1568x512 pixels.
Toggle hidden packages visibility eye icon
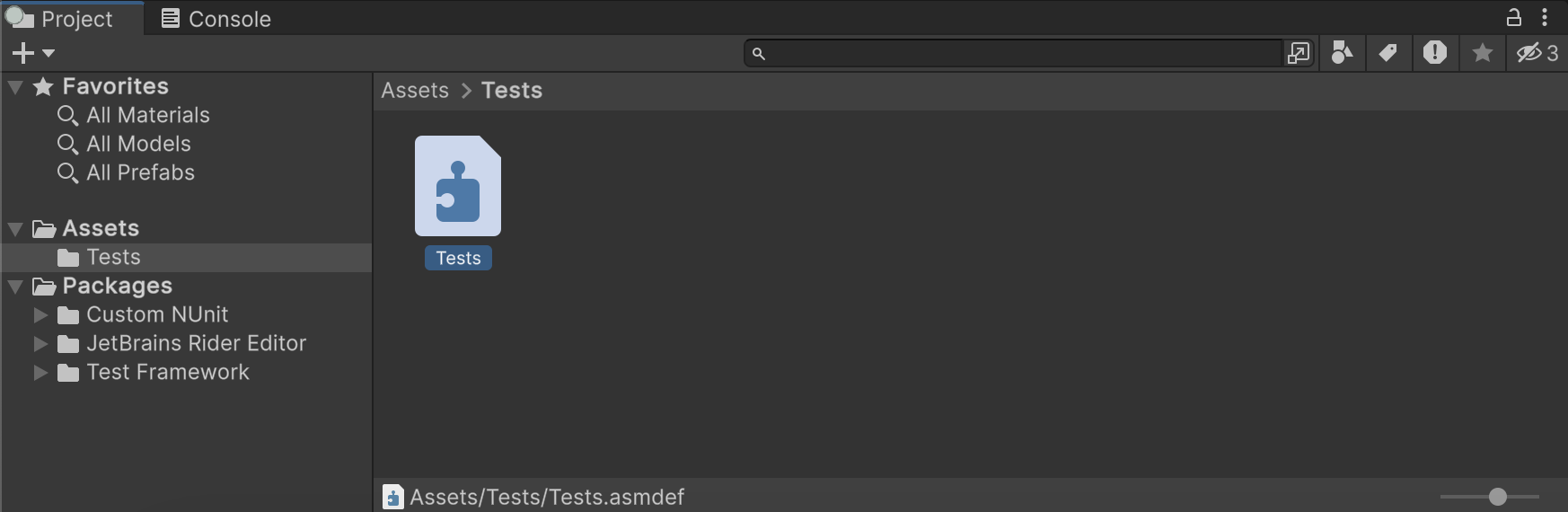click(1537, 54)
